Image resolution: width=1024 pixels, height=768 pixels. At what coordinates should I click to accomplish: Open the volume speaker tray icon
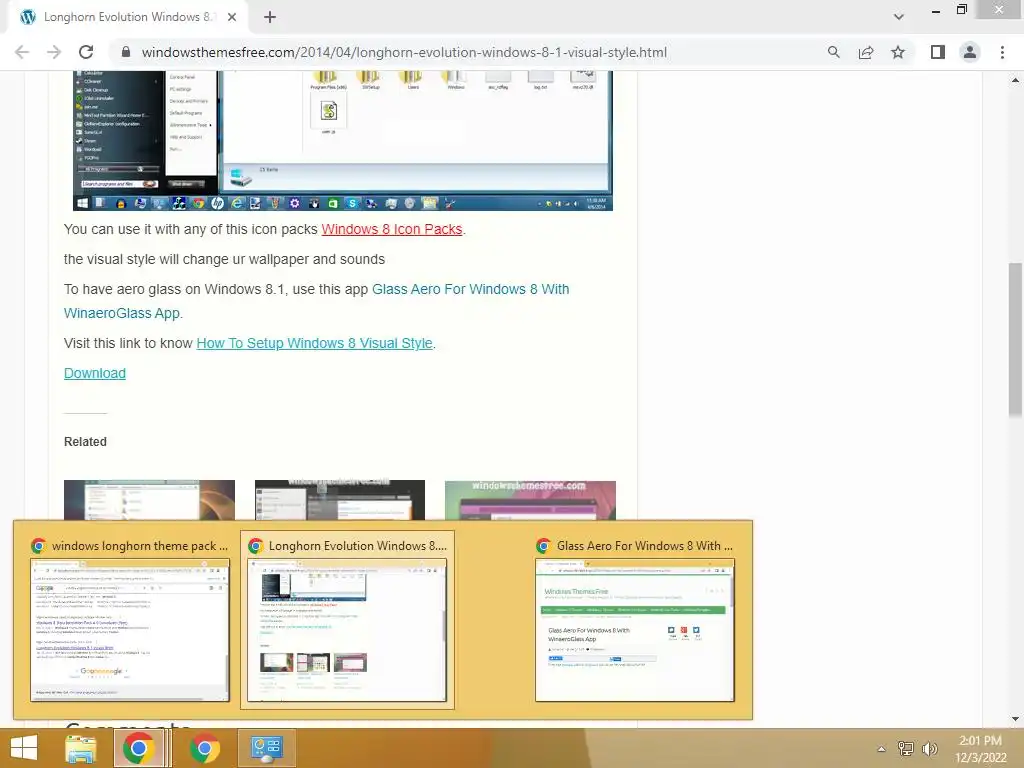tap(929, 749)
